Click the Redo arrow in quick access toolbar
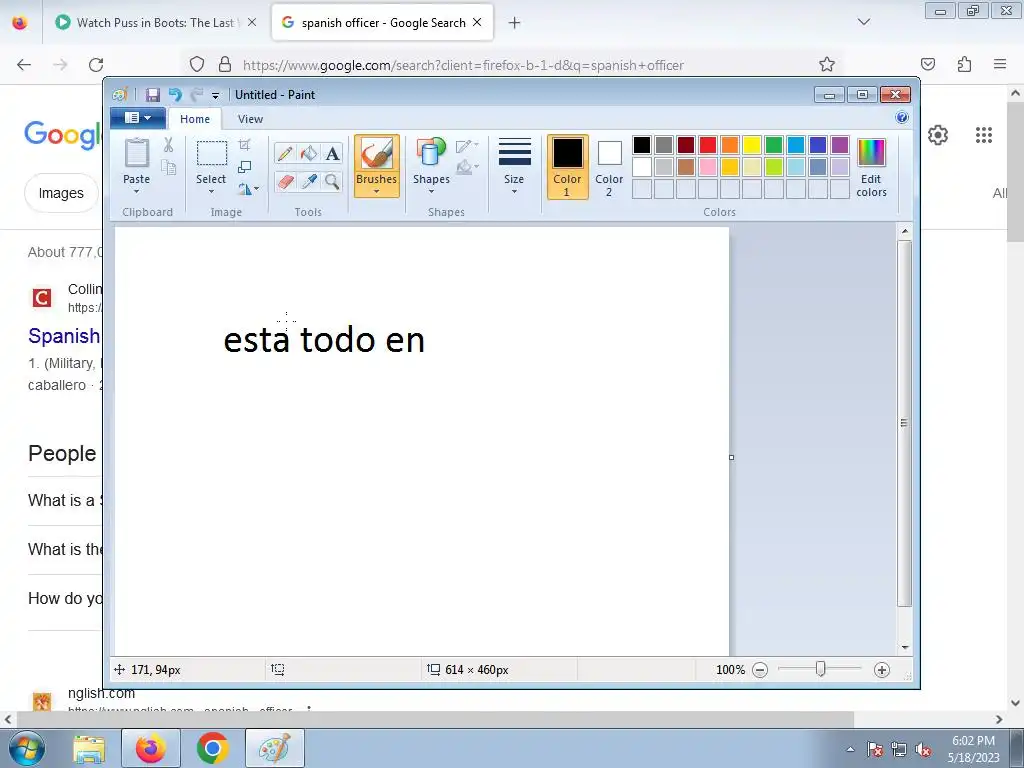 196,95
